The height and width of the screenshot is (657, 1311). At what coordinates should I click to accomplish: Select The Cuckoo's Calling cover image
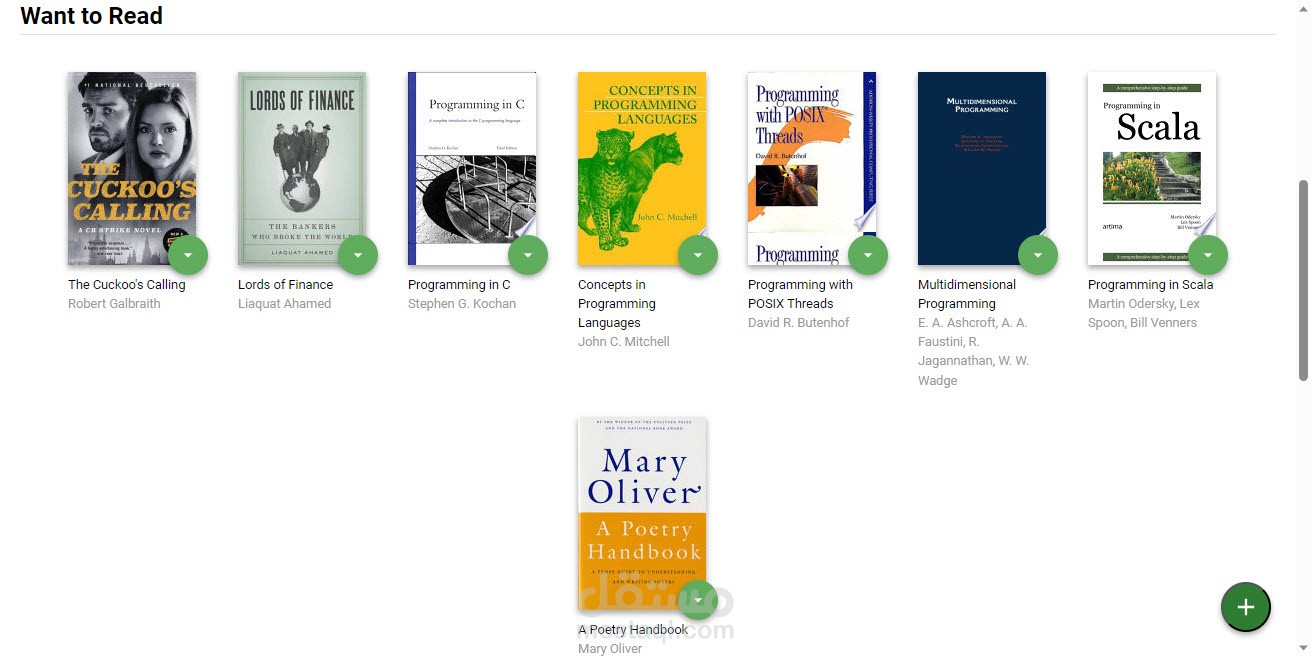132,168
